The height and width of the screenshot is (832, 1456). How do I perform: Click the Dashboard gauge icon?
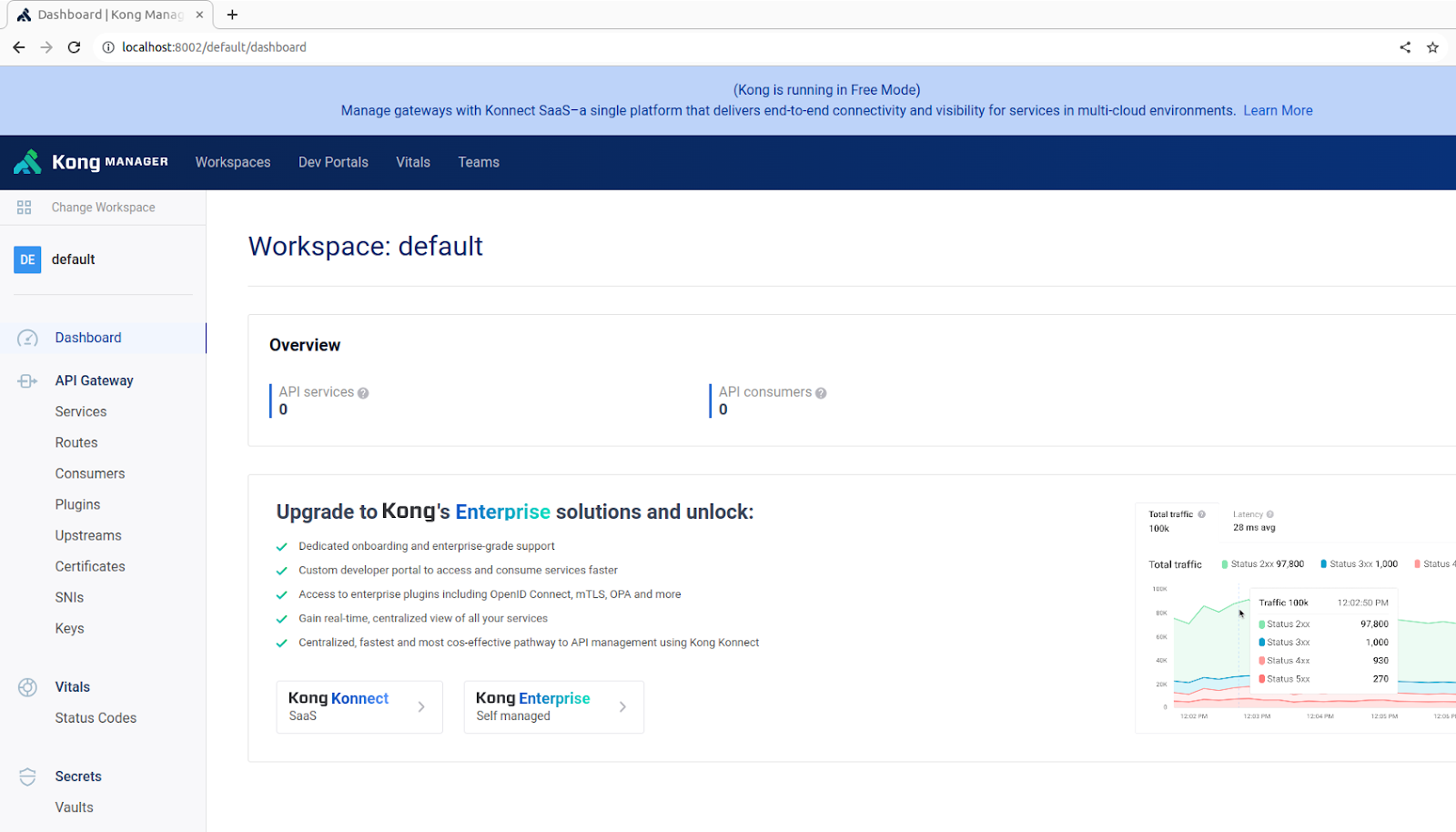click(x=28, y=339)
